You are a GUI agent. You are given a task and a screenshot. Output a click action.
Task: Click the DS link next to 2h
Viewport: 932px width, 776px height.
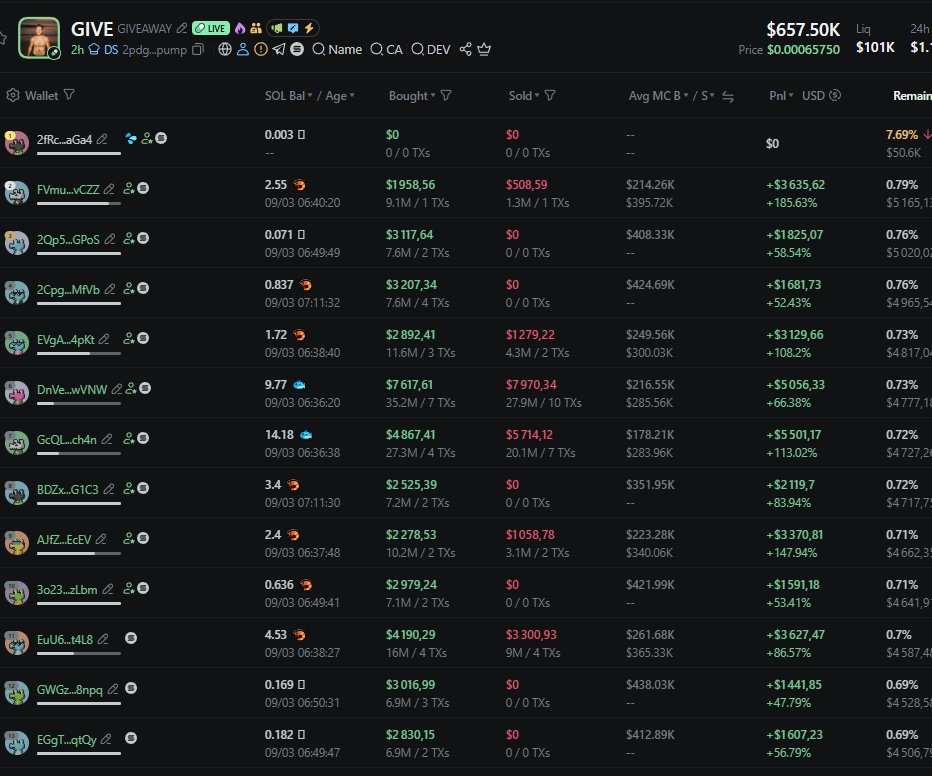click(111, 50)
